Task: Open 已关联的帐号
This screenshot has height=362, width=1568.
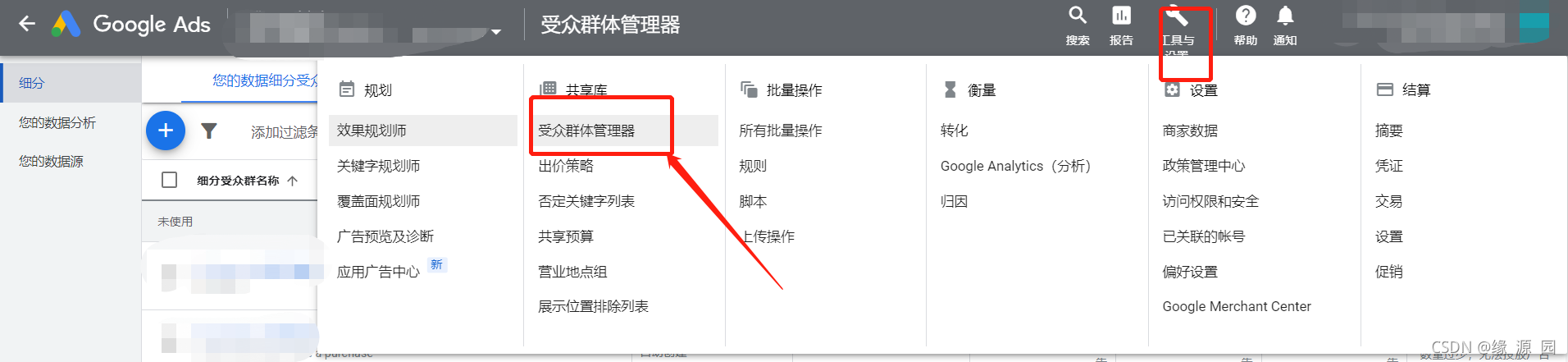Action: click(1203, 236)
